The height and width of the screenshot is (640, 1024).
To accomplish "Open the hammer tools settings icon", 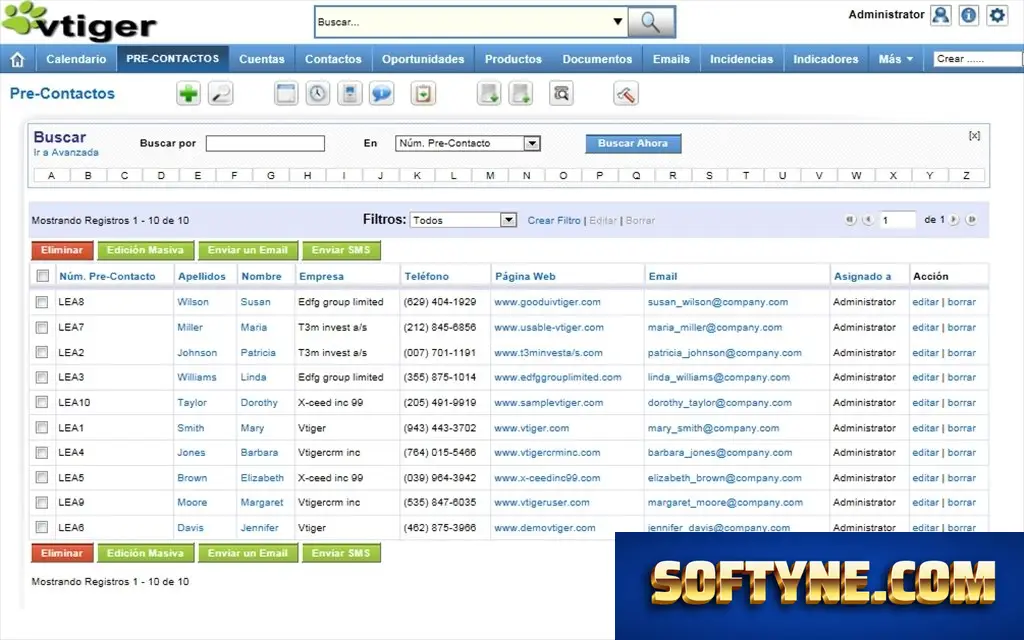I will click(626, 93).
